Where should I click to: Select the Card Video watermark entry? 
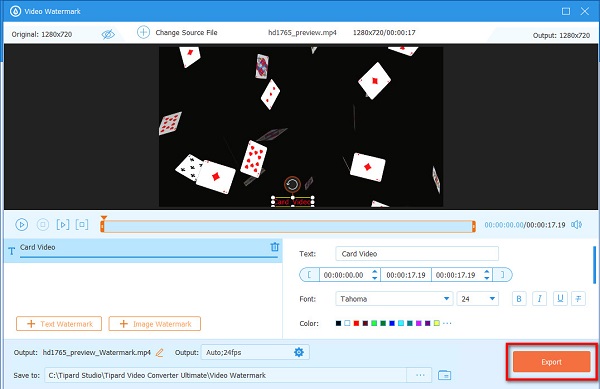point(143,248)
